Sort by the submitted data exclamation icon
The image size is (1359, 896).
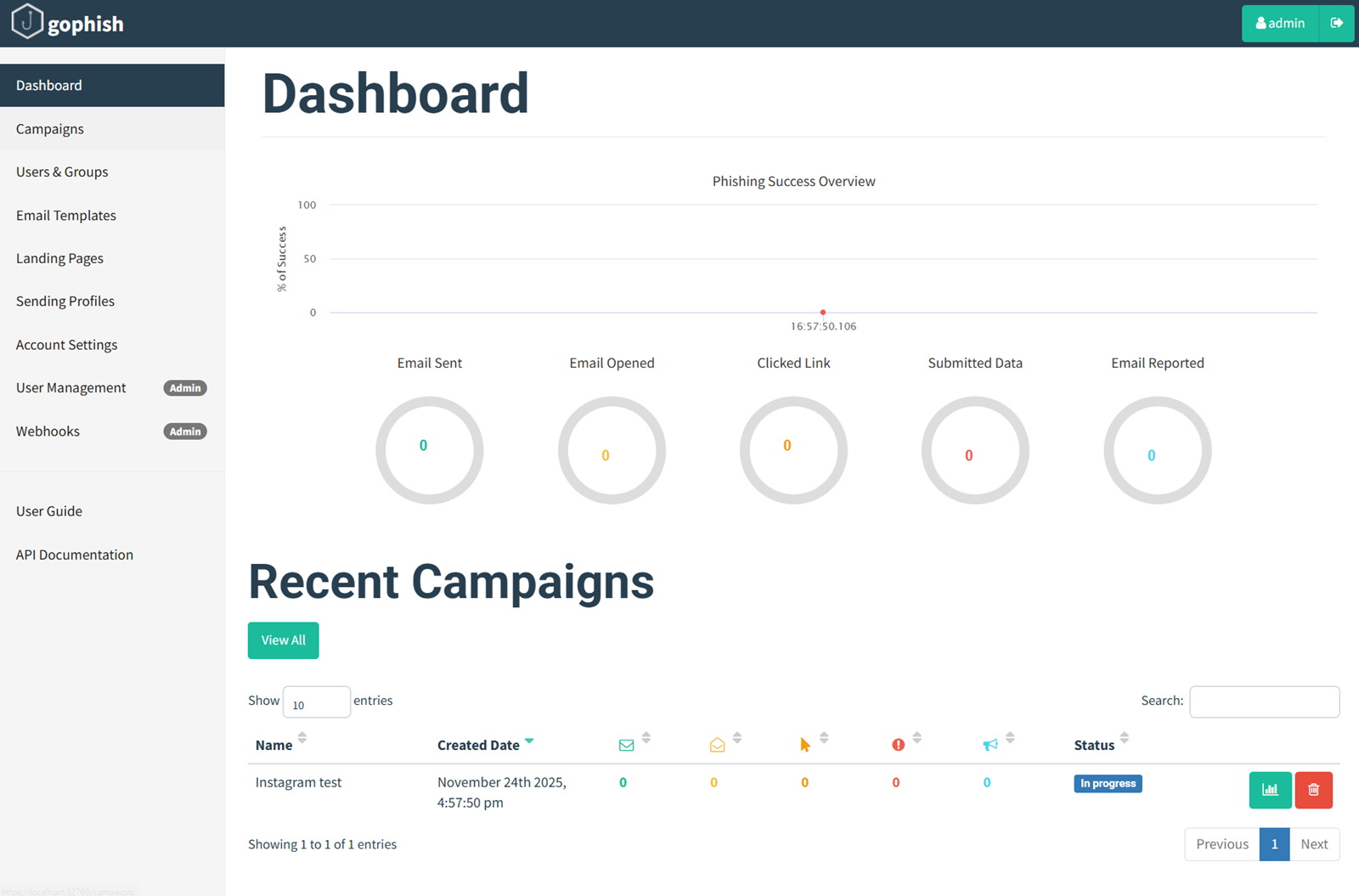point(898,745)
